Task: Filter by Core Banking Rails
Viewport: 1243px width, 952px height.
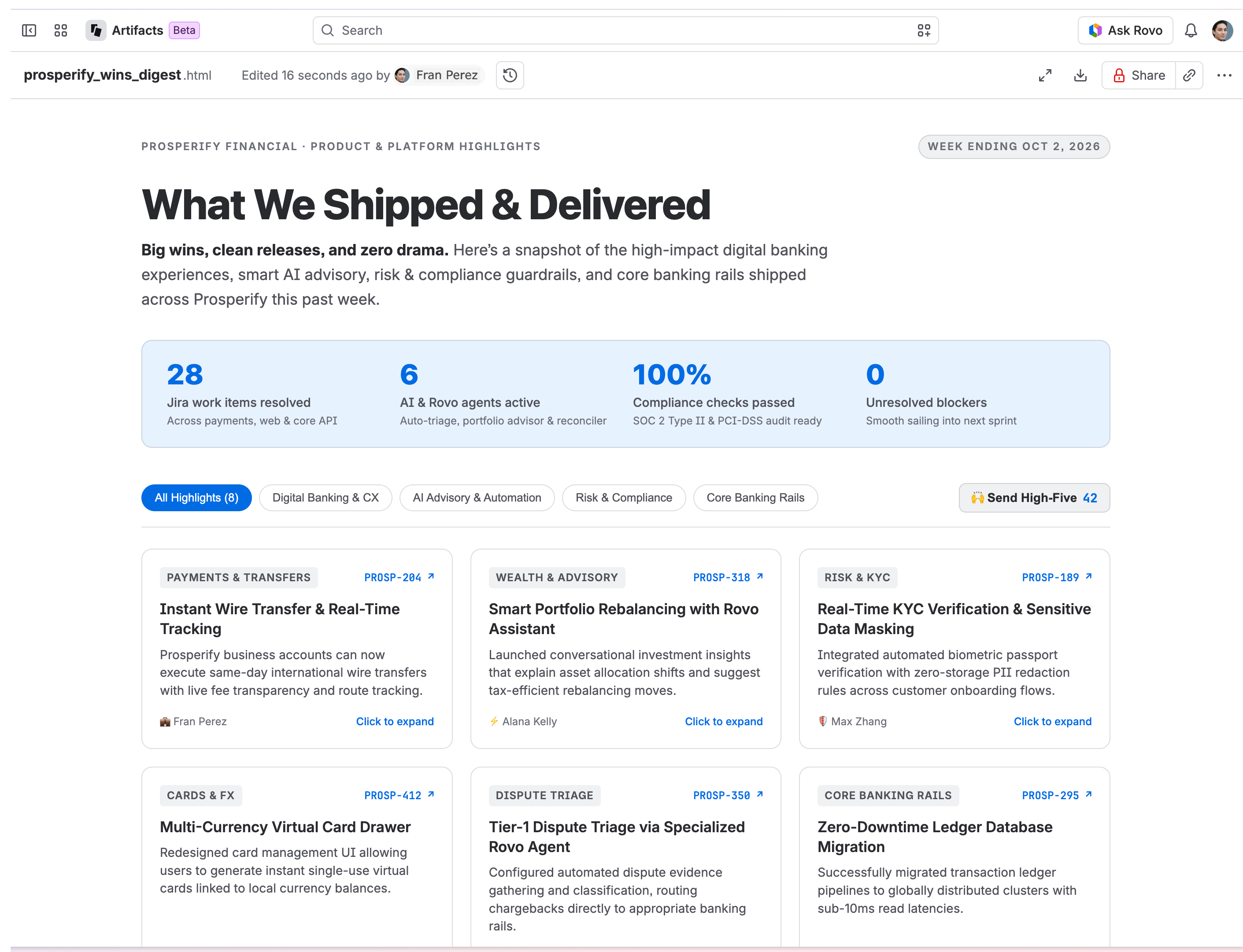Action: [755, 498]
